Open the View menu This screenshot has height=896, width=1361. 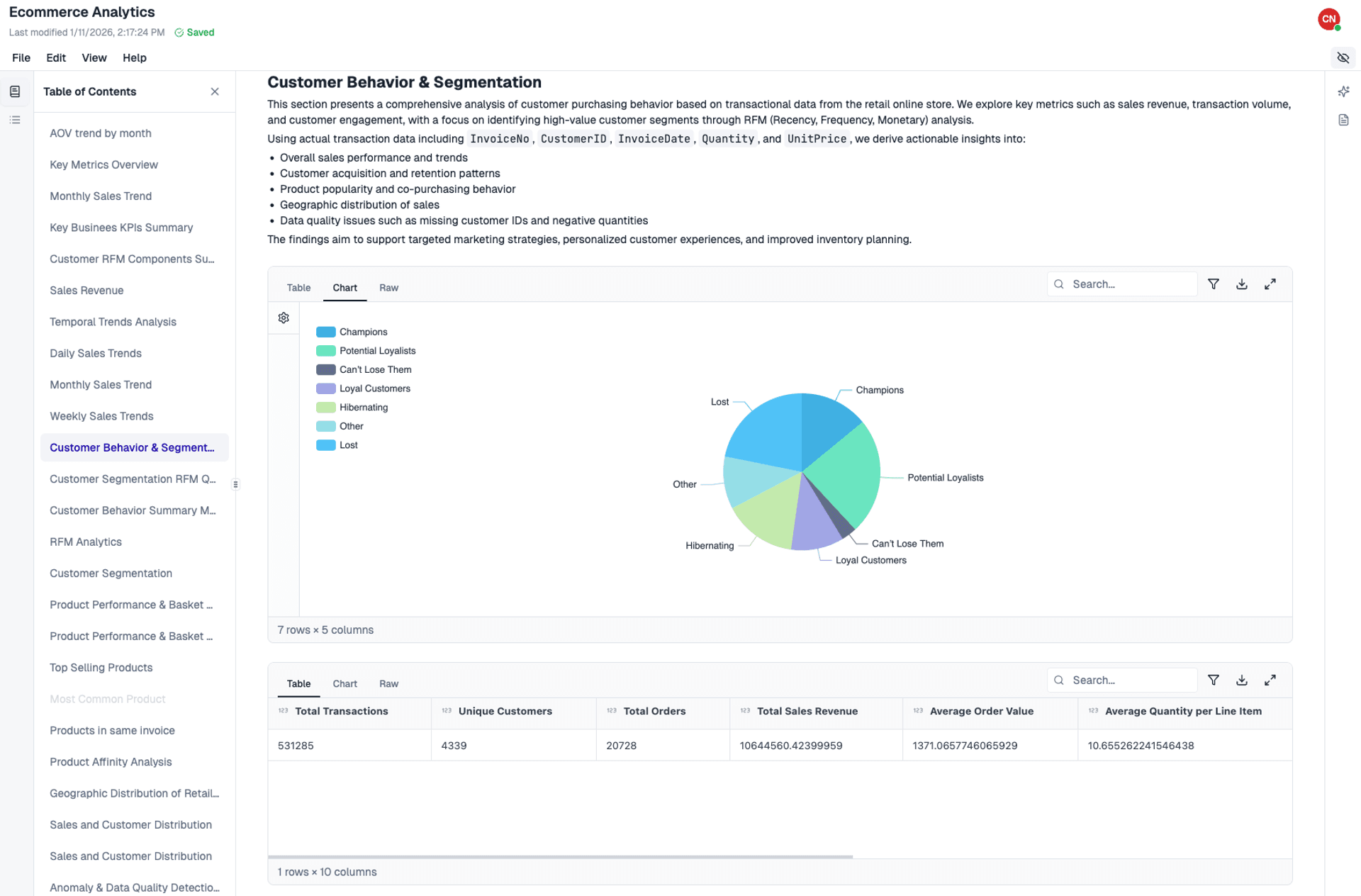tap(94, 57)
